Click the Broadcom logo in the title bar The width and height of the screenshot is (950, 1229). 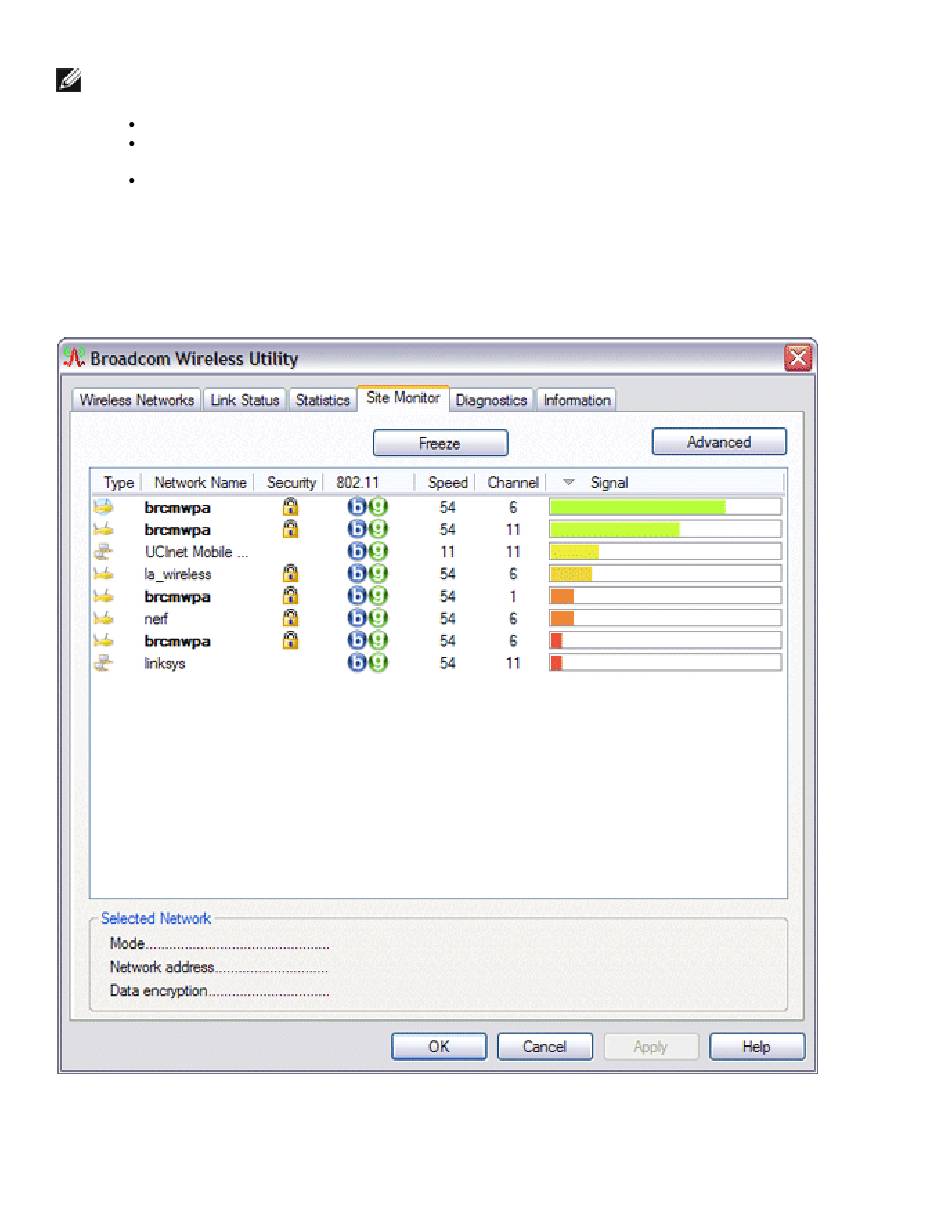[75, 359]
